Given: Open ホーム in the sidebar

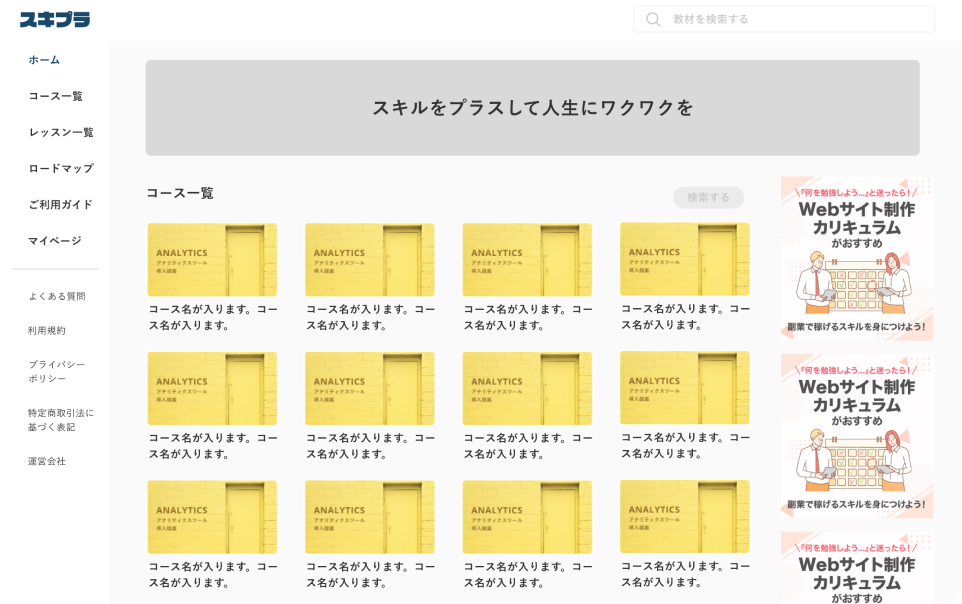Looking at the screenshot, I should [44, 60].
